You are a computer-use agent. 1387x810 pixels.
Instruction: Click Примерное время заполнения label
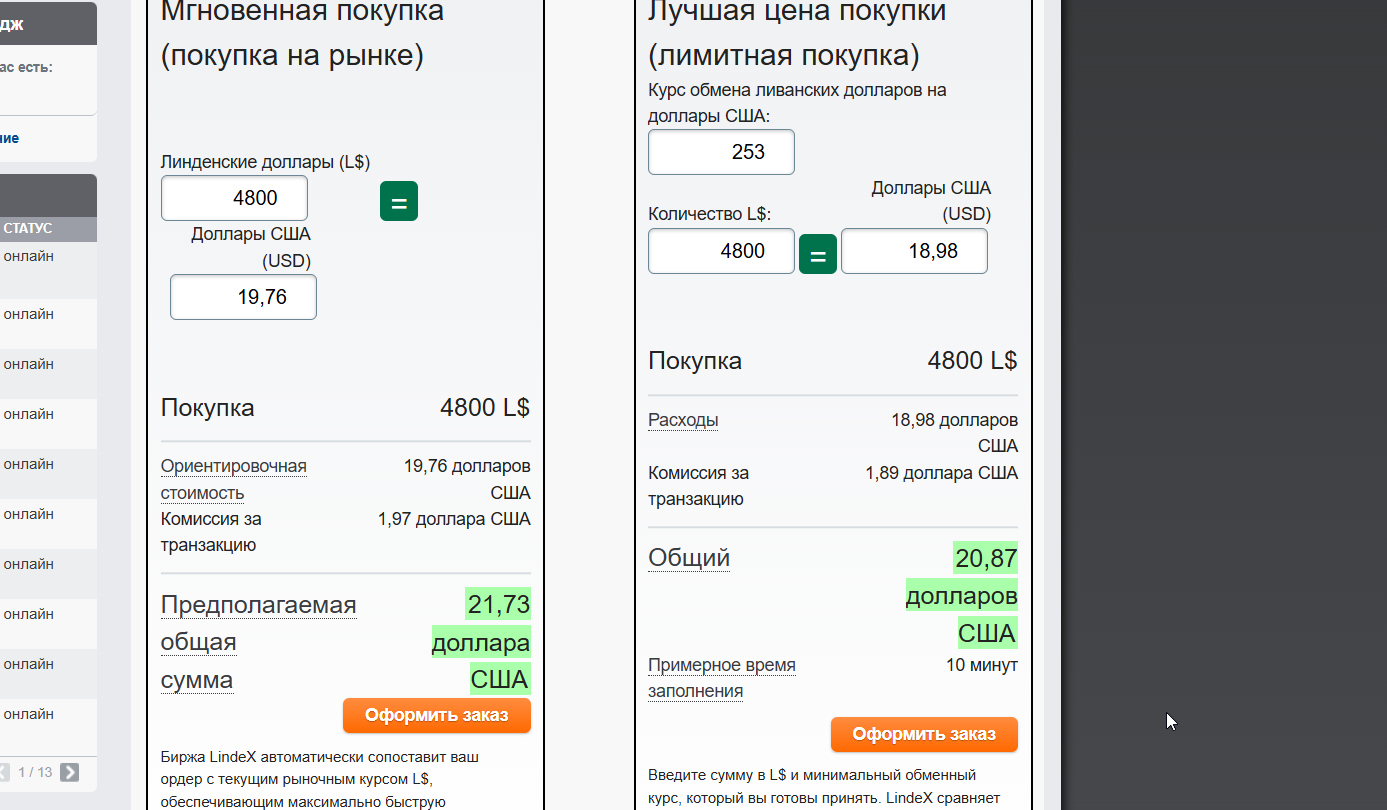(x=722, y=678)
